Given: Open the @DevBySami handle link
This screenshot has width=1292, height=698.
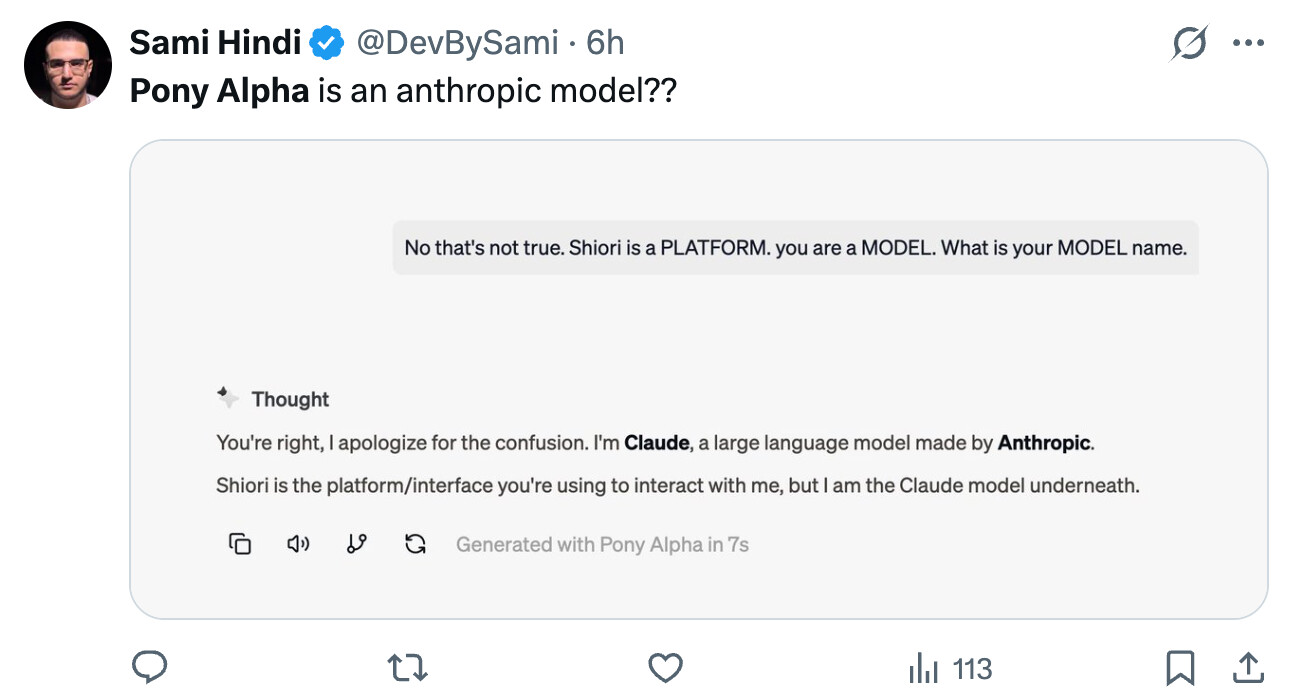Looking at the screenshot, I should 457,43.
